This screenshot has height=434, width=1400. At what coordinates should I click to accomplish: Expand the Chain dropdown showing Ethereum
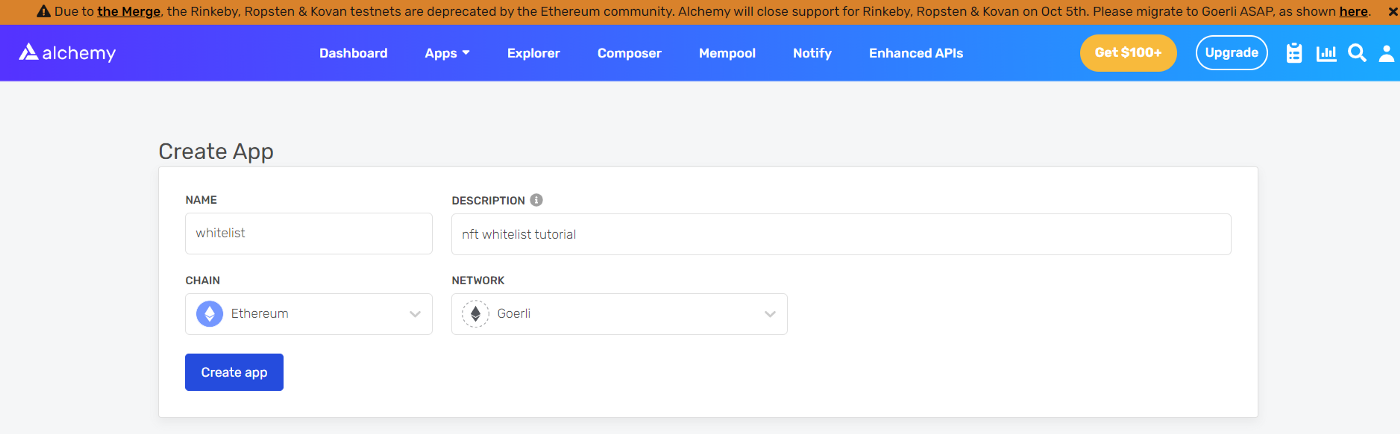pyautogui.click(x=308, y=314)
